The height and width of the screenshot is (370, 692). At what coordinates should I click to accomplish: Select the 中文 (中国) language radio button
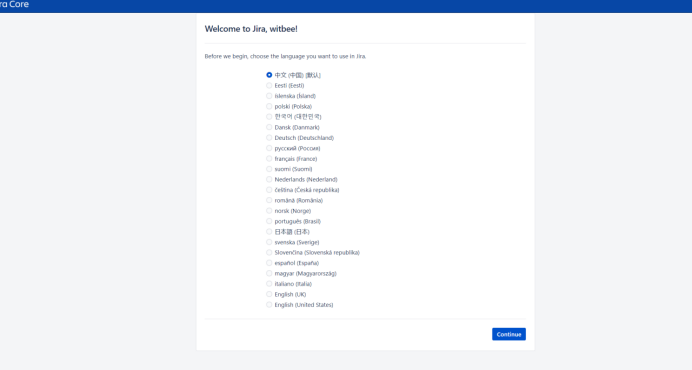[x=269, y=75]
